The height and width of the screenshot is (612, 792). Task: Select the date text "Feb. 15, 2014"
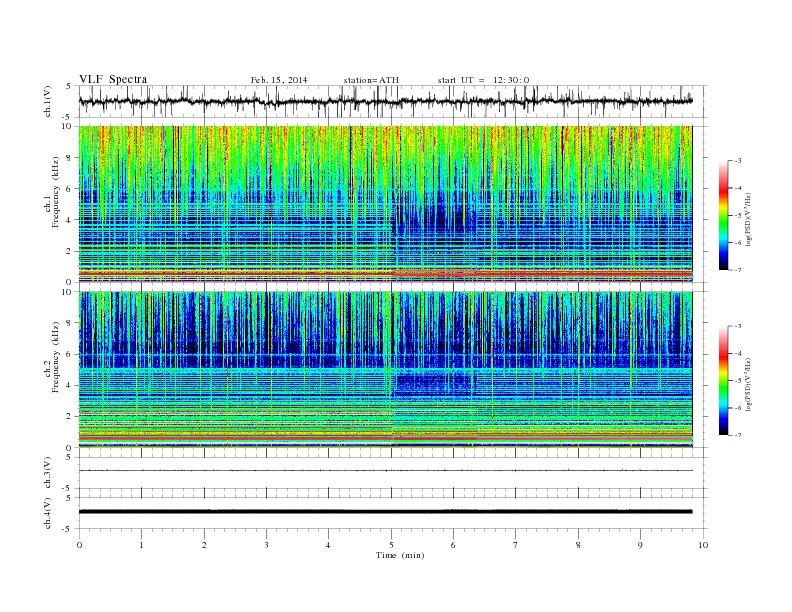click(x=279, y=80)
